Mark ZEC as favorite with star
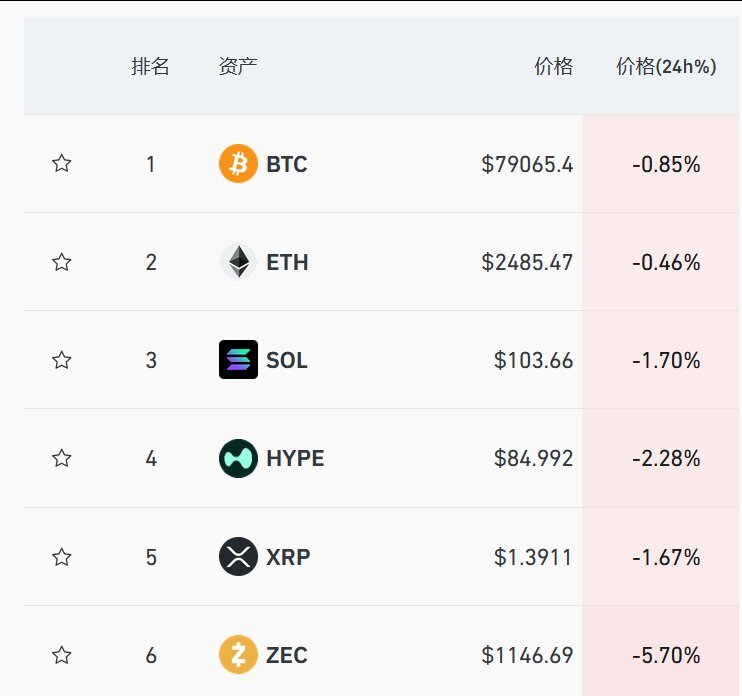The height and width of the screenshot is (696, 742). click(x=62, y=655)
